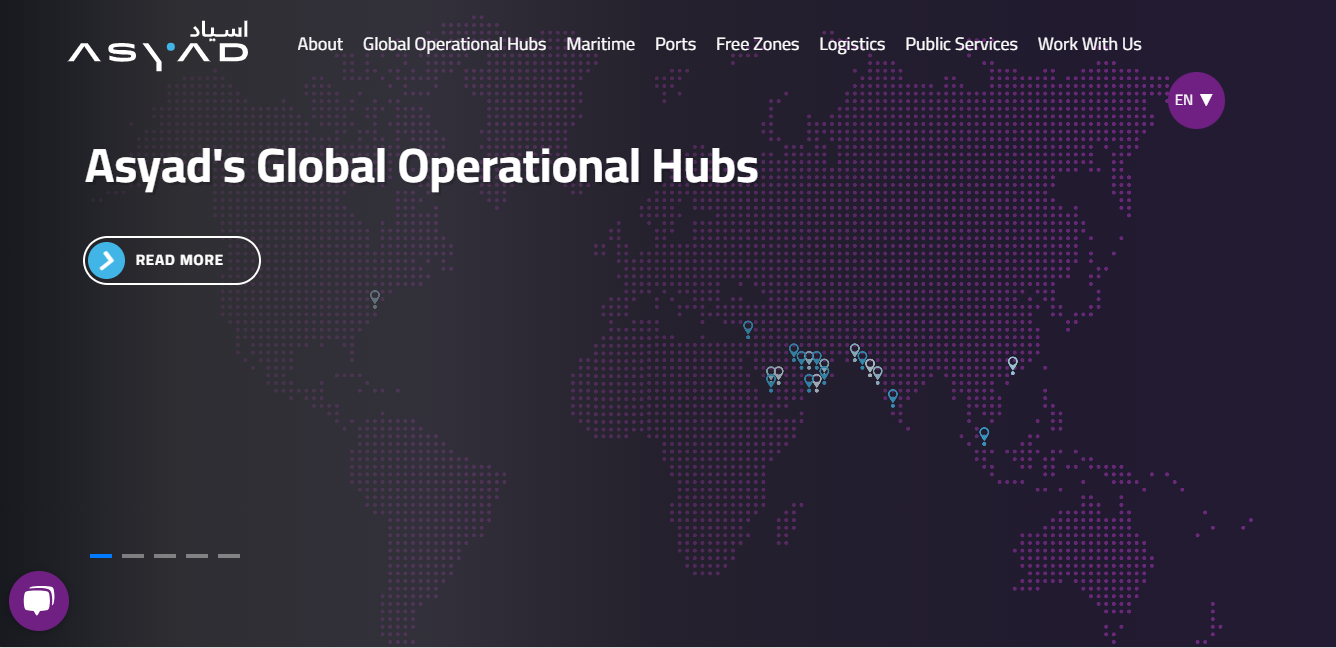This screenshot has height=648, width=1336.
Task: Switch to the third carousel slide indicator
Action: 165,556
